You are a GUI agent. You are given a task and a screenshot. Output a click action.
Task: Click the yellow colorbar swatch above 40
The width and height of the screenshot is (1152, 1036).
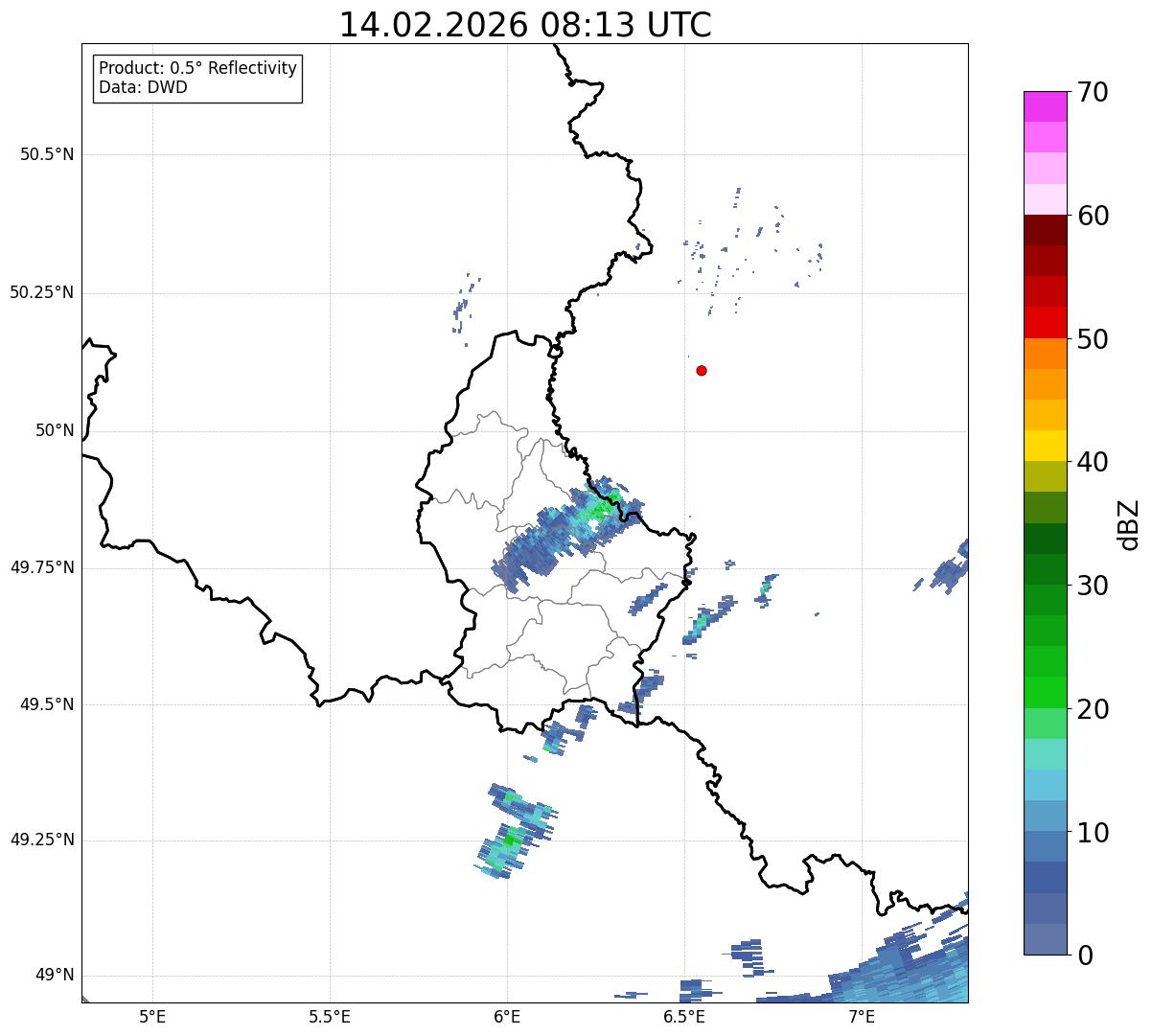point(1045,446)
